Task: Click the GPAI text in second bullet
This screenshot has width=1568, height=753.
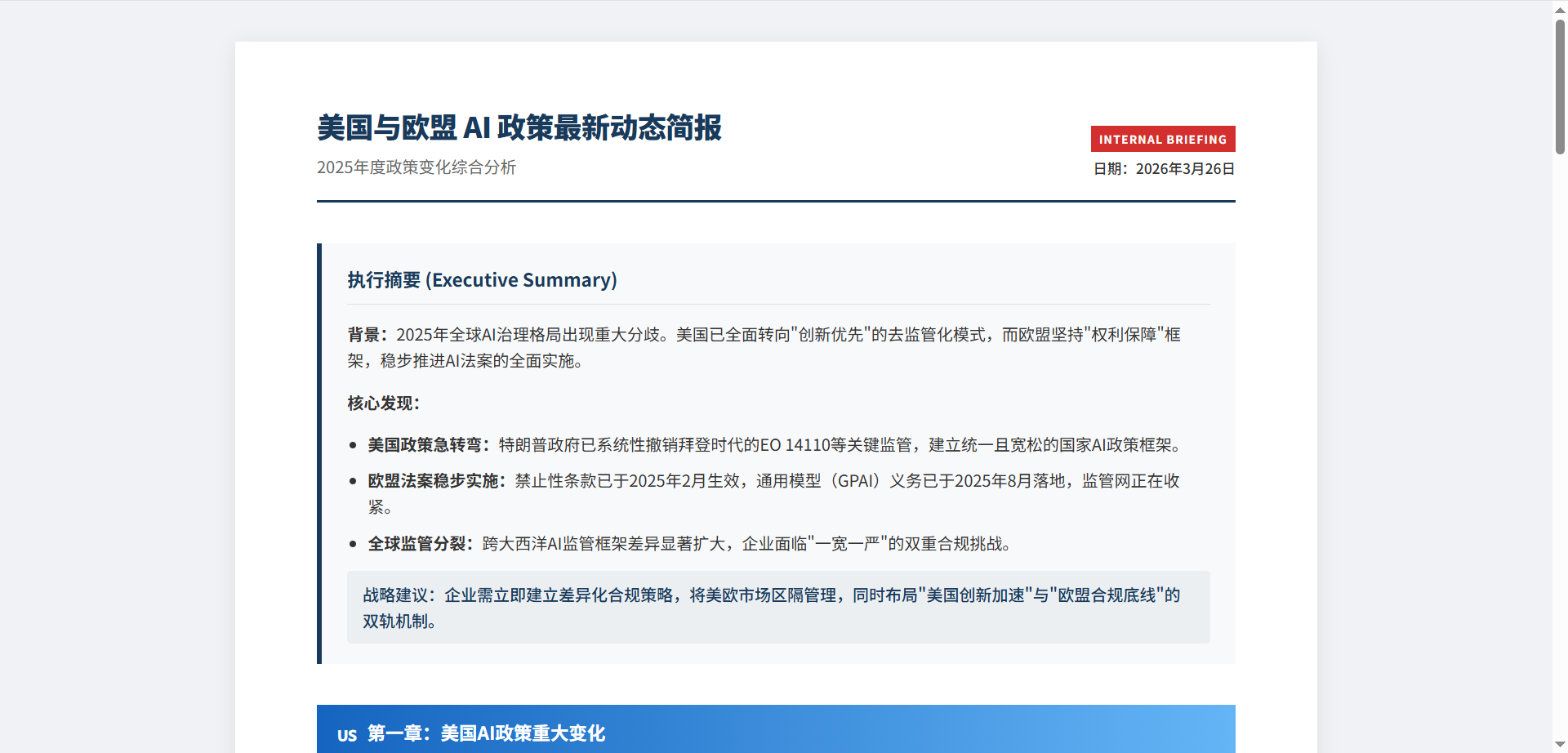Action: click(857, 481)
